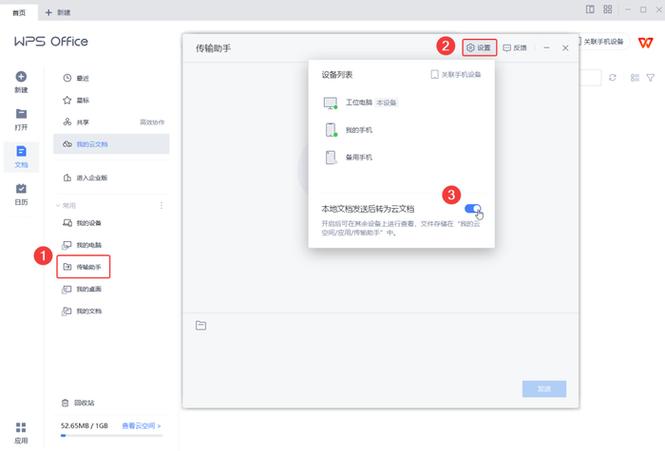Toggle 本地文档发送后转为云文档 switch
The width and height of the screenshot is (665, 451).
(472, 208)
